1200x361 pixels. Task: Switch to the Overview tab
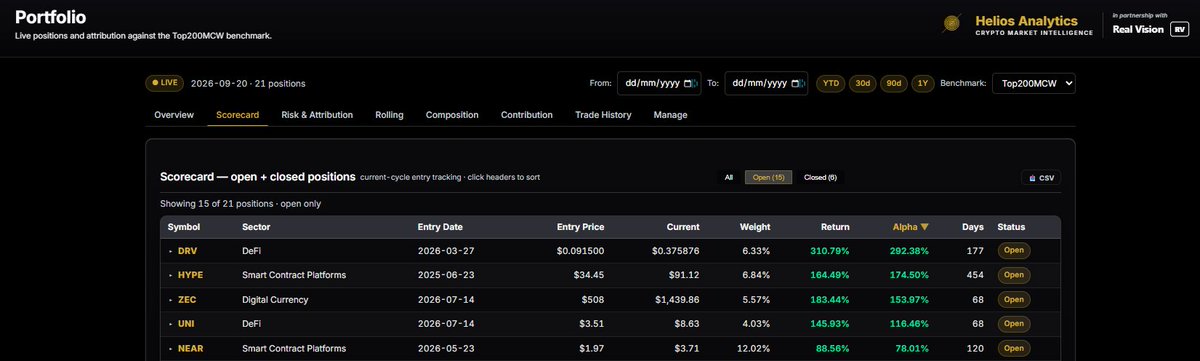point(174,115)
